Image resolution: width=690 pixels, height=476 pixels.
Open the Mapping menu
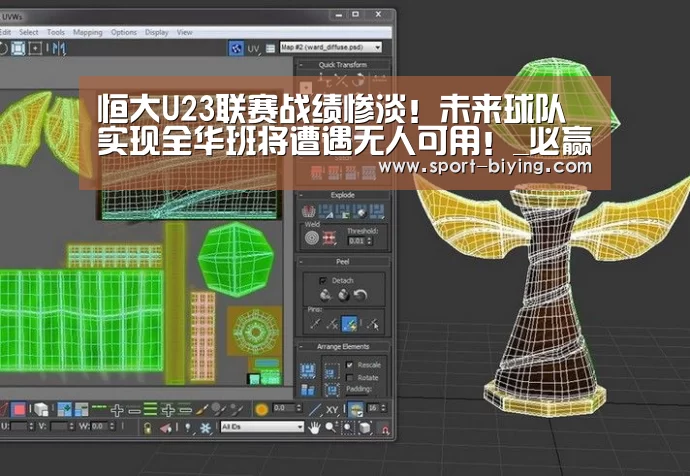(x=88, y=32)
